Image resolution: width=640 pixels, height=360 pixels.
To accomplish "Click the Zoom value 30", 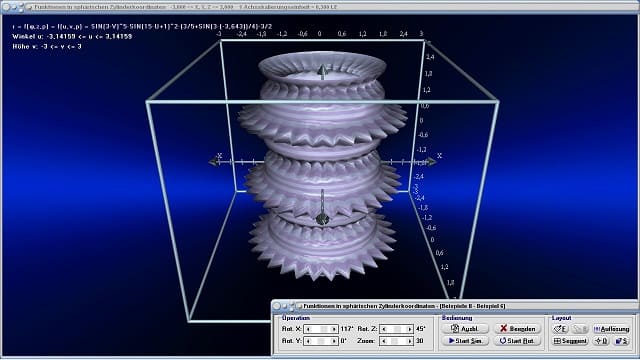I will tap(420, 341).
